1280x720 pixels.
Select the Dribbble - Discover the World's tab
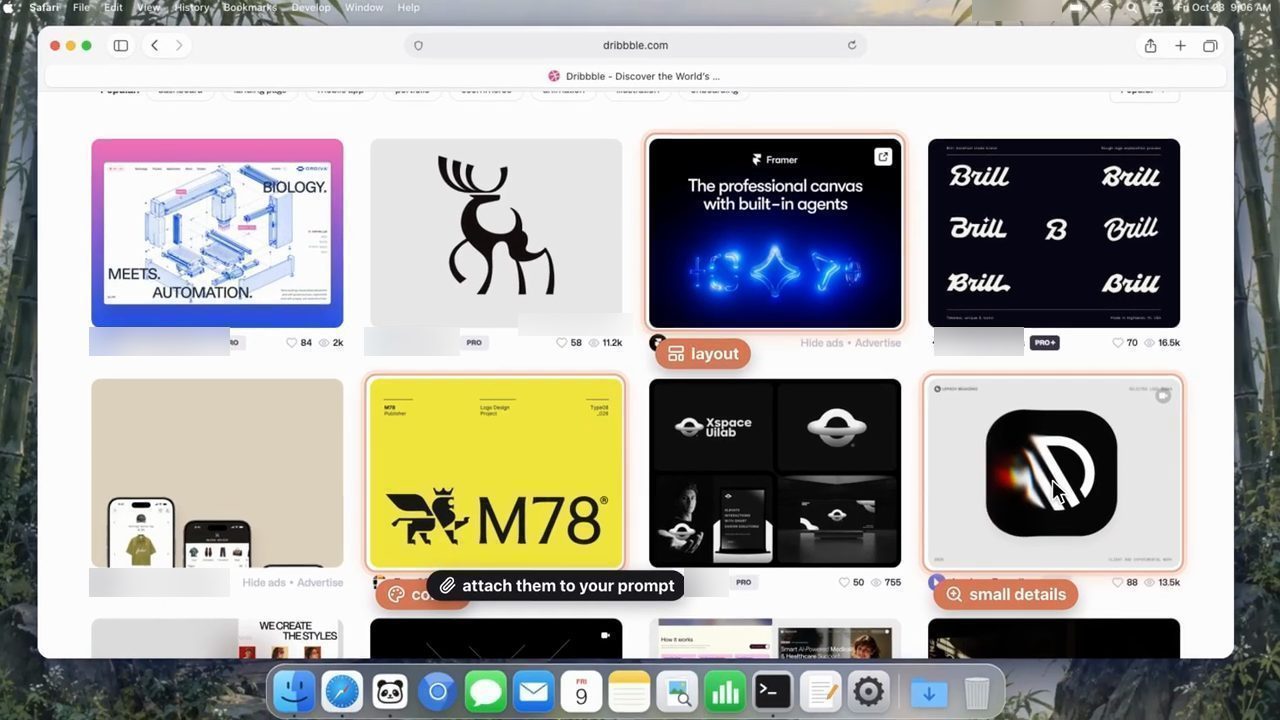634,76
